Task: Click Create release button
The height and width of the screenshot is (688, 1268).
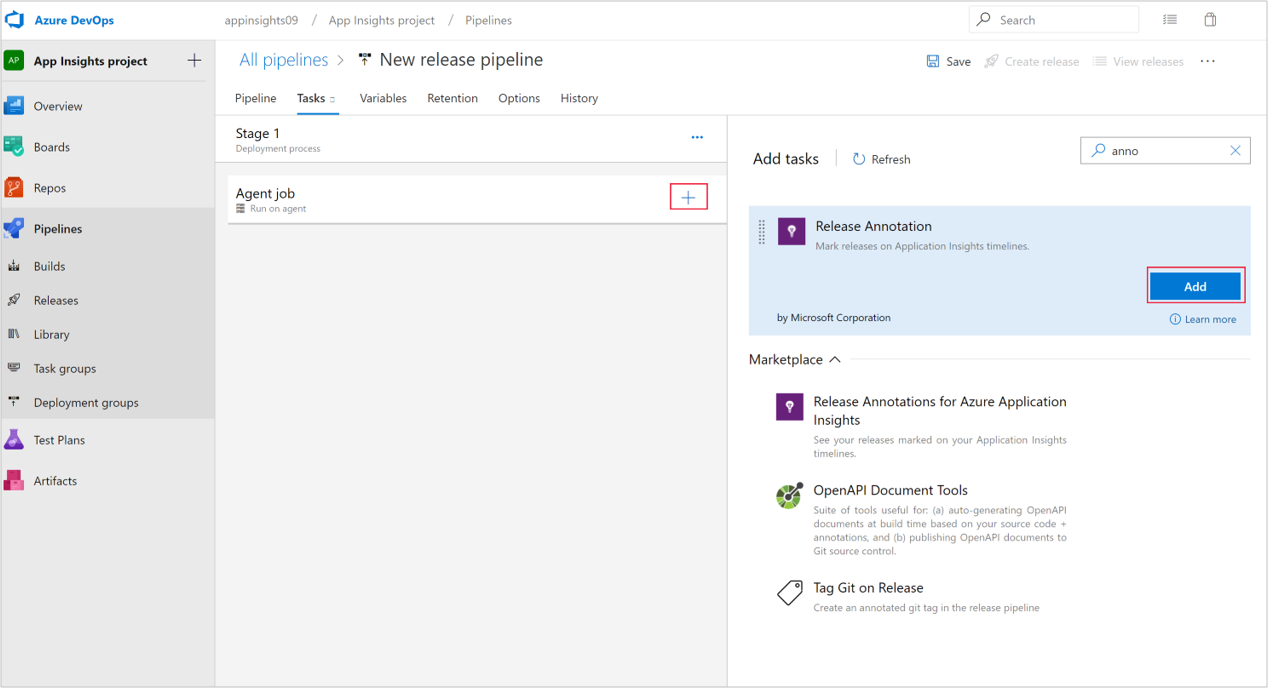Action: (1031, 61)
